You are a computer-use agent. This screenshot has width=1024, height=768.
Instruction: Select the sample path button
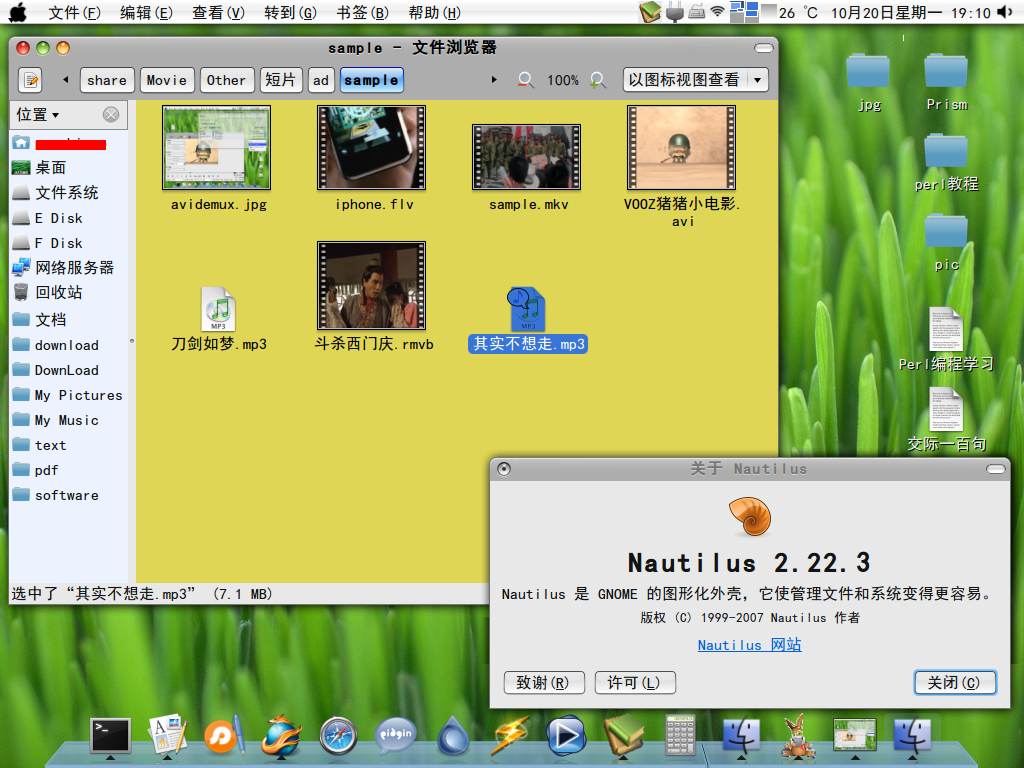371,80
